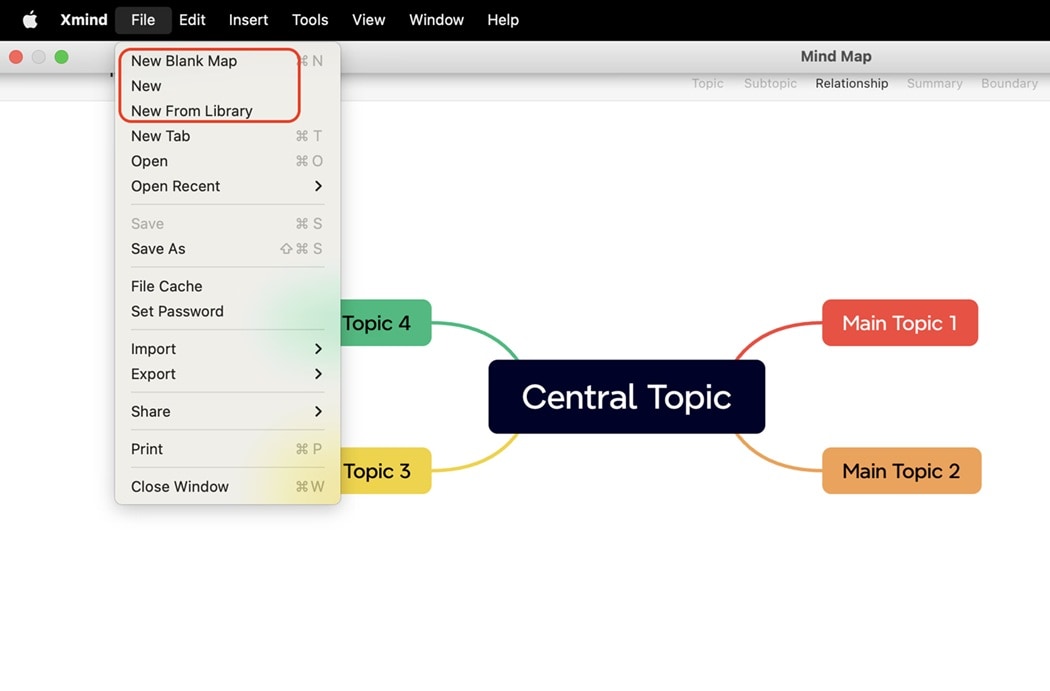Open the Help menu
The width and height of the screenshot is (1050, 691).
click(503, 20)
